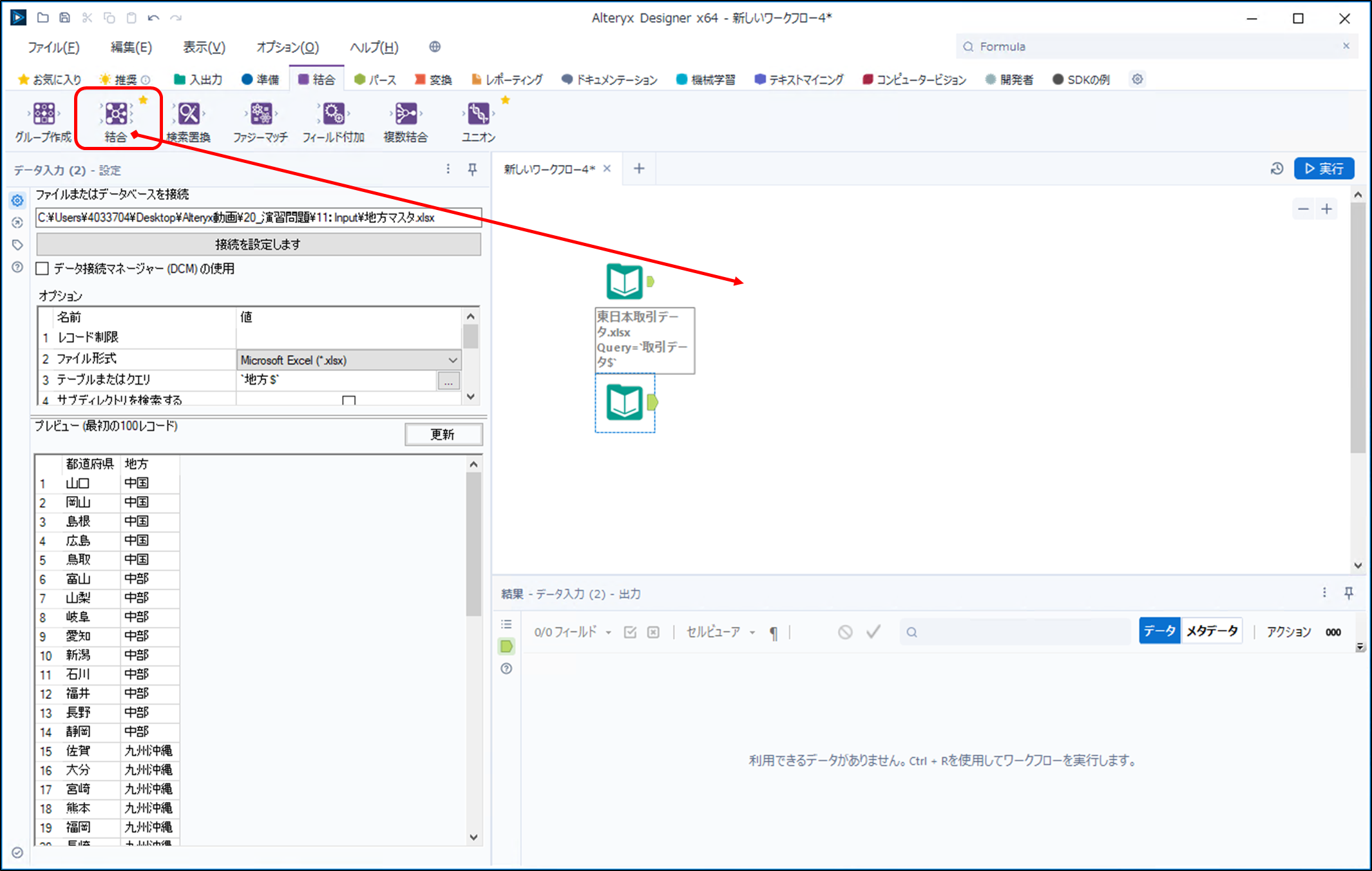Screen dimensions: 1372x871
Task: Select the 結合 (Join) tool icon
Action: coord(117,114)
